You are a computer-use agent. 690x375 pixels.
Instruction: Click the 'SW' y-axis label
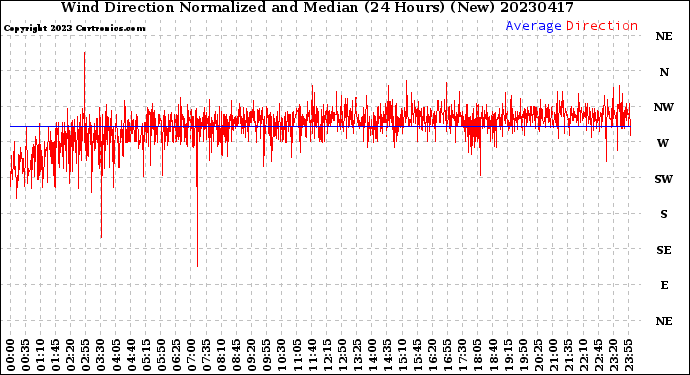[664, 179]
